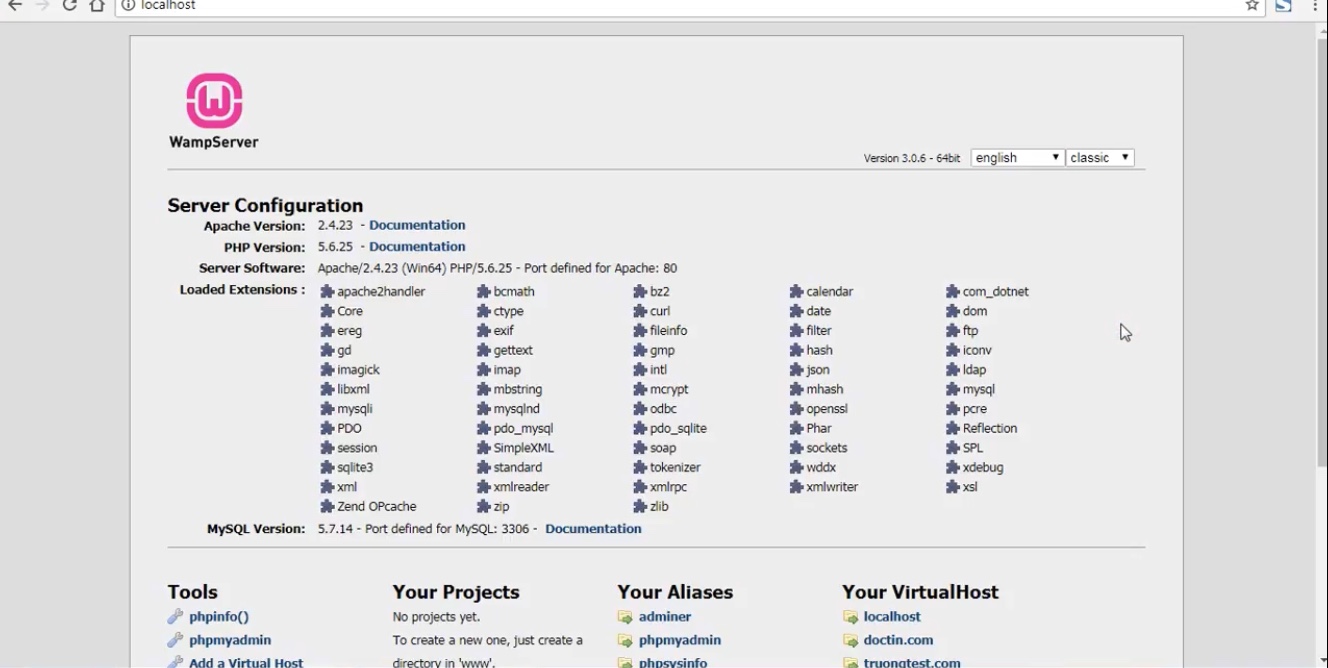Image resolution: width=1328 pixels, height=668 pixels.
Task: Click the folder icon next to adminer
Action: click(625, 618)
